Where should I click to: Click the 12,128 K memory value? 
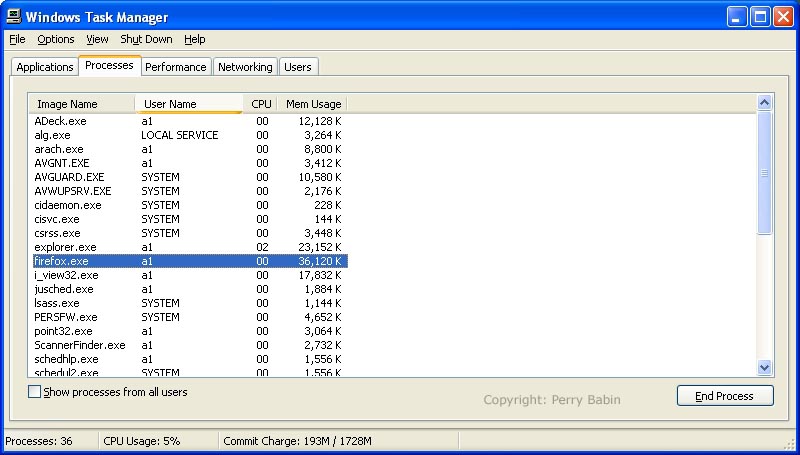pos(320,121)
